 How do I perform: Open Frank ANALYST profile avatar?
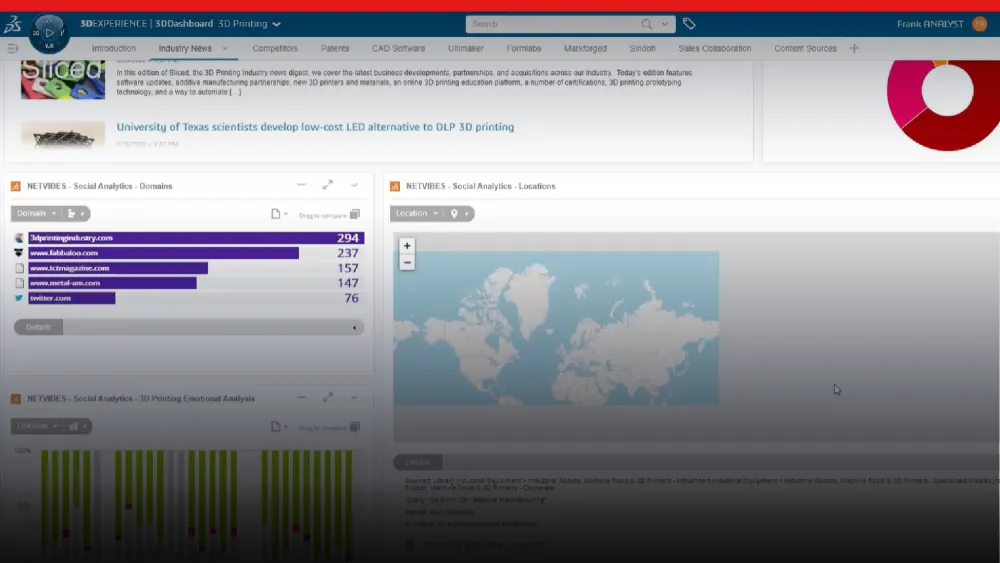point(980,24)
